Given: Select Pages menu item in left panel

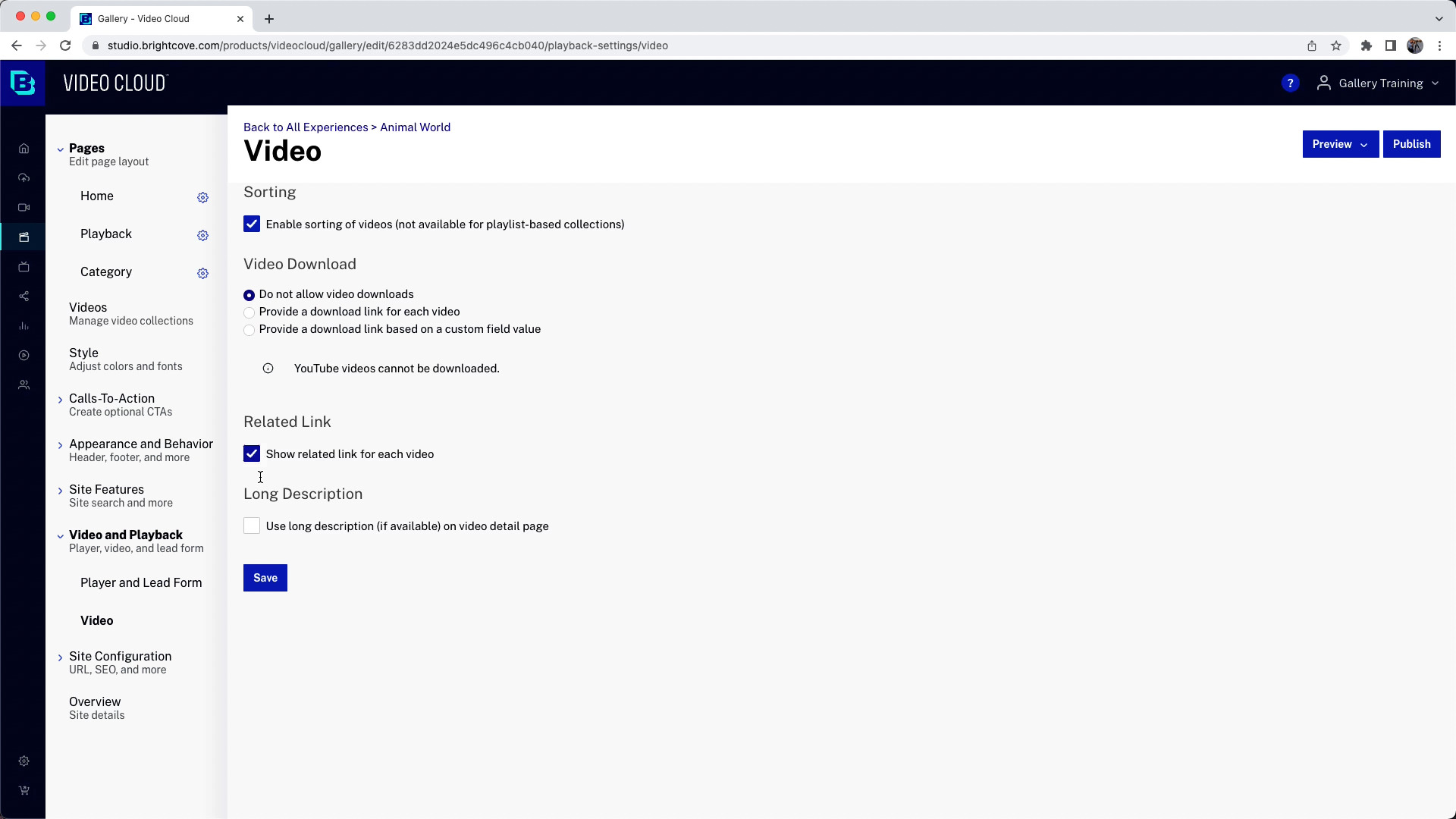Looking at the screenshot, I should (87, 147).
